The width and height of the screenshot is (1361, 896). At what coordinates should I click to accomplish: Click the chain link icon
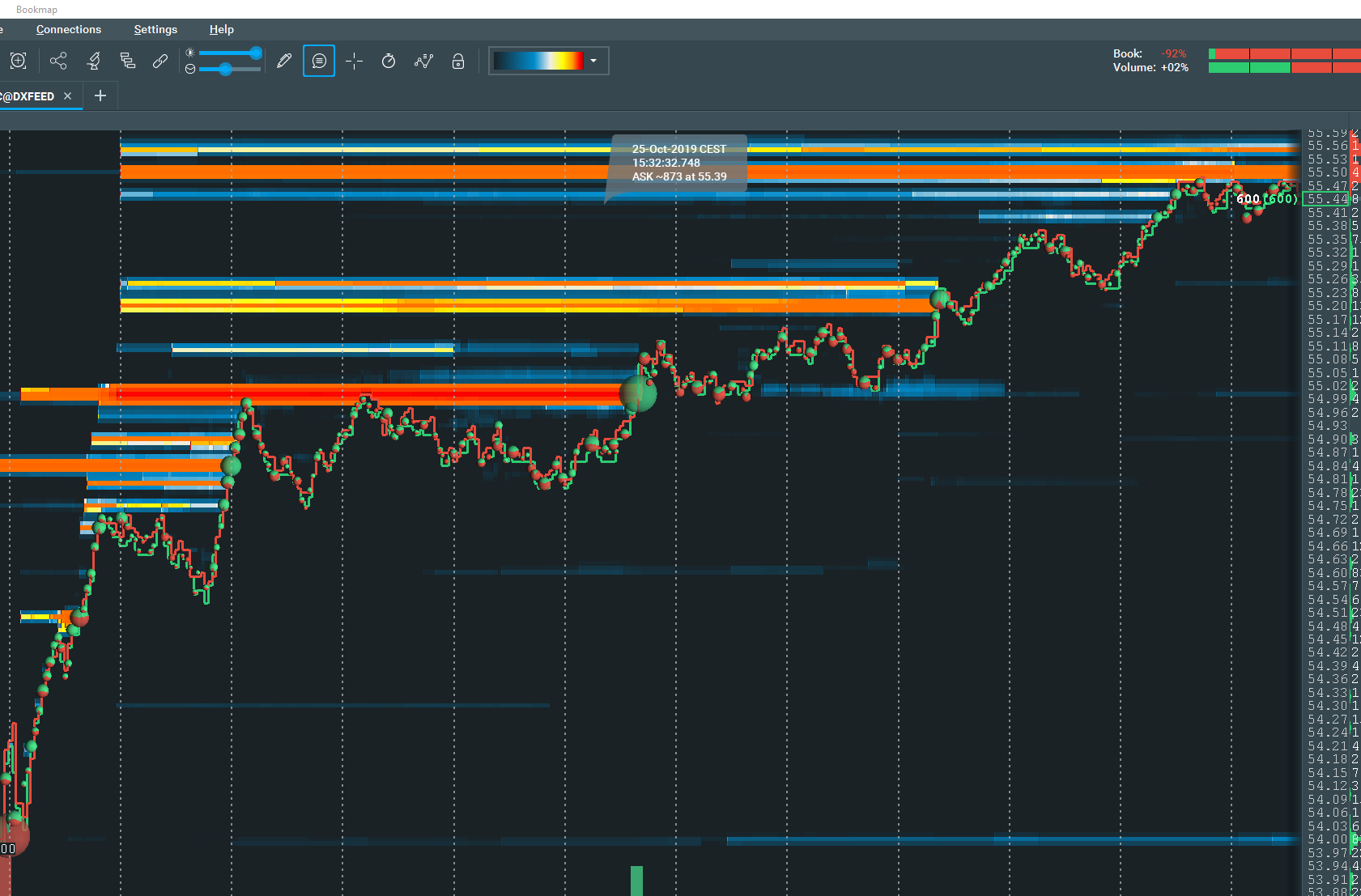pyautogui.click(x=160, y=61)
